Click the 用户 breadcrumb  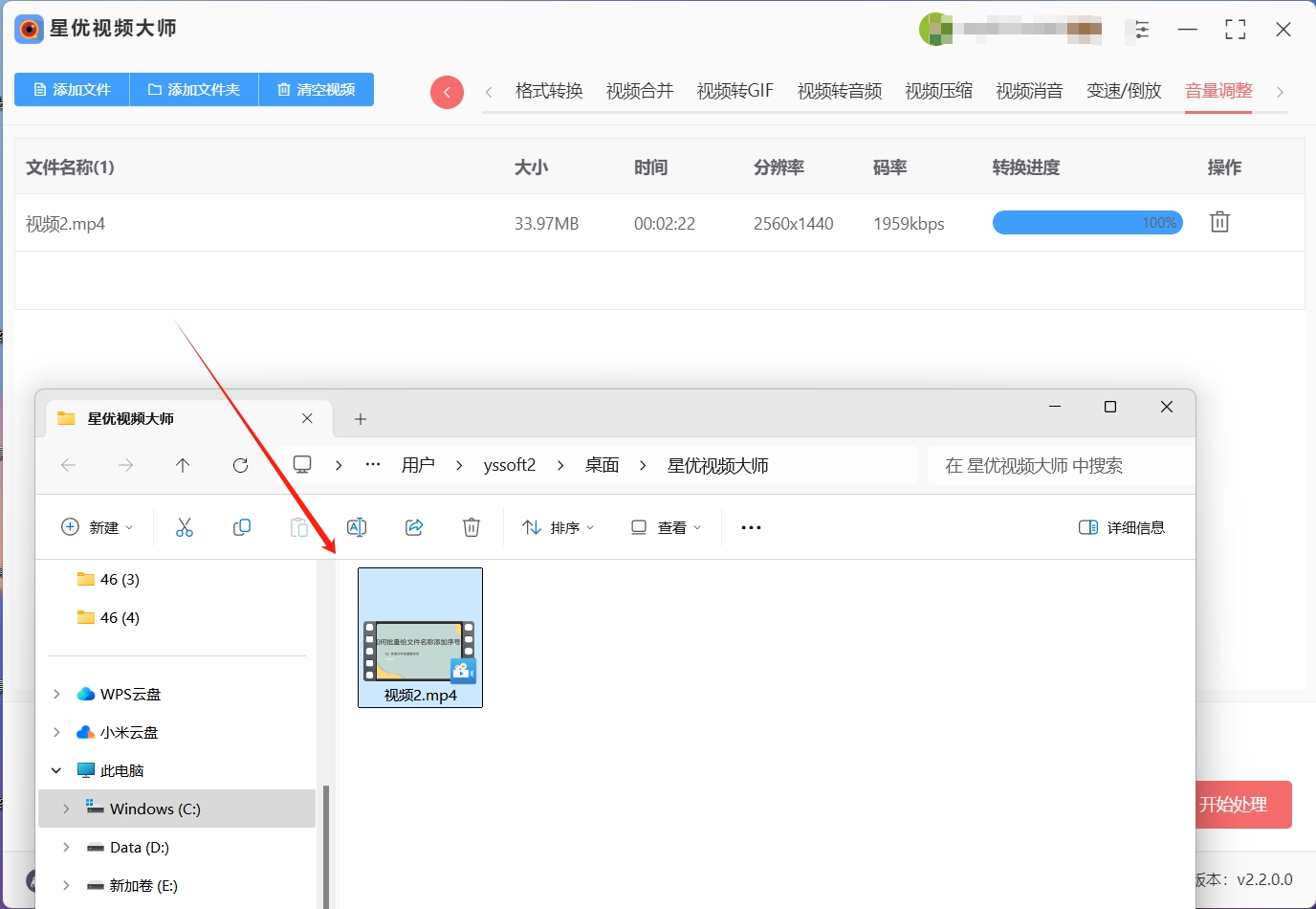418,465
